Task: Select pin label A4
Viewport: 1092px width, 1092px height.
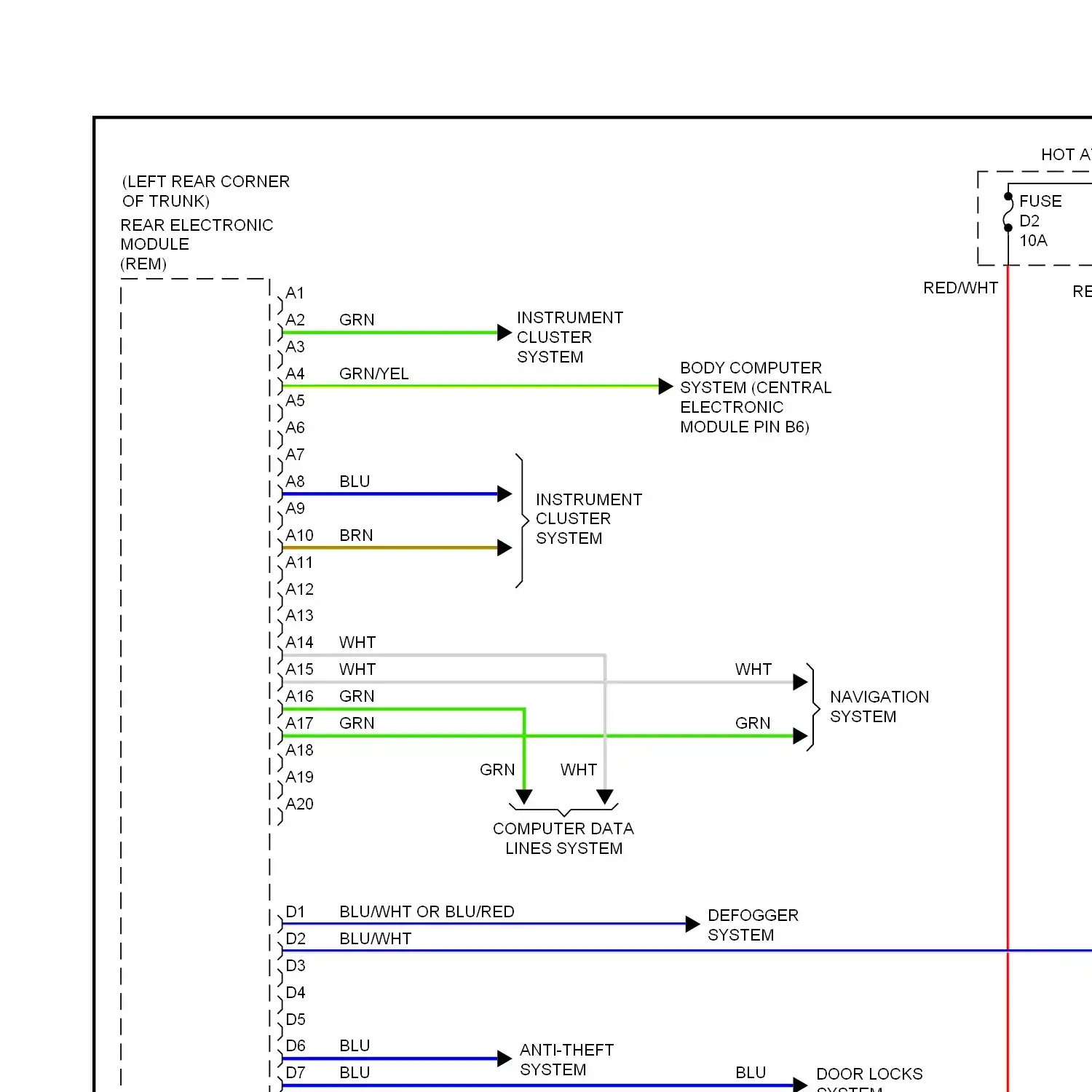Action: tap(295, 373)
